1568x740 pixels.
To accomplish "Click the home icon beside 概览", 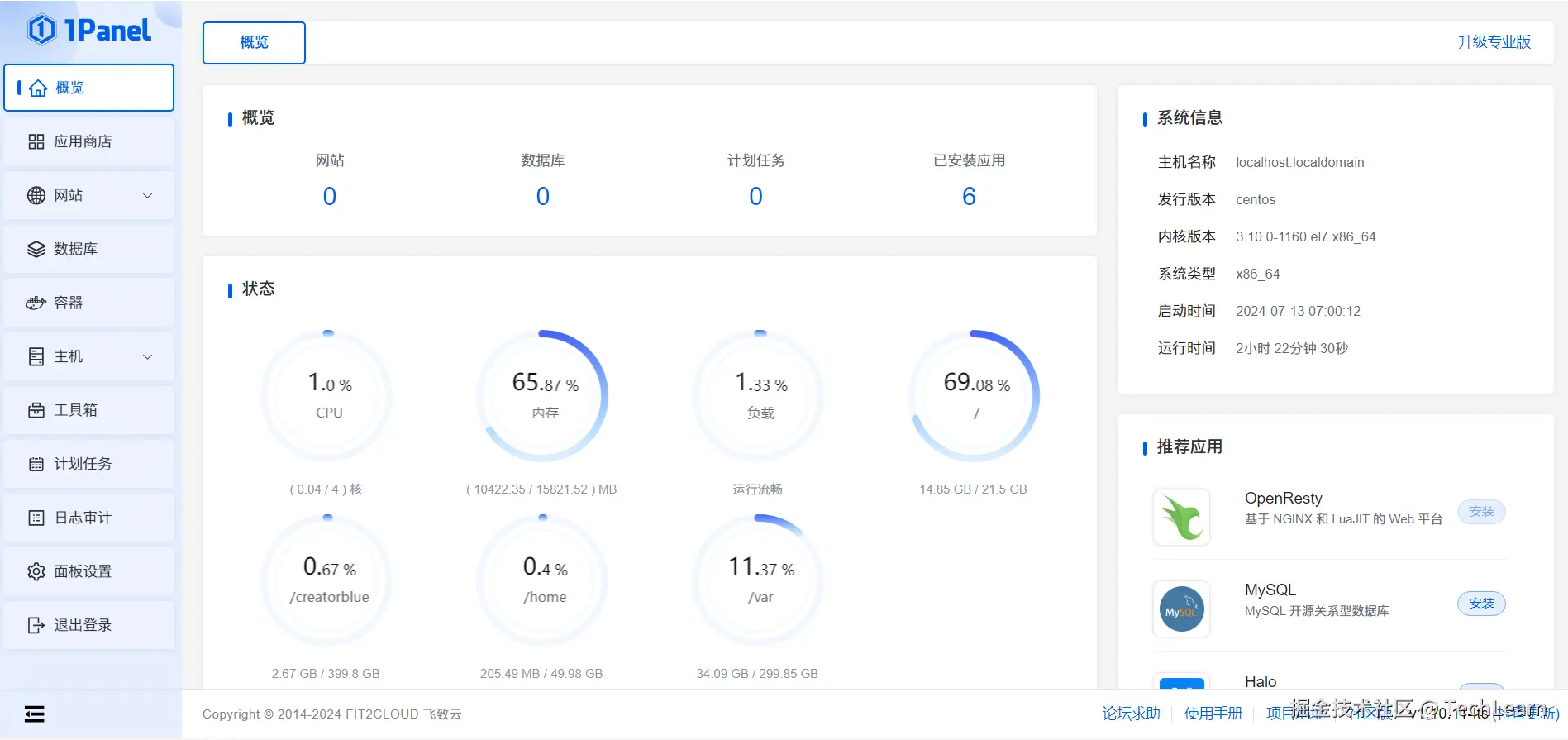I will click(38, 88).
